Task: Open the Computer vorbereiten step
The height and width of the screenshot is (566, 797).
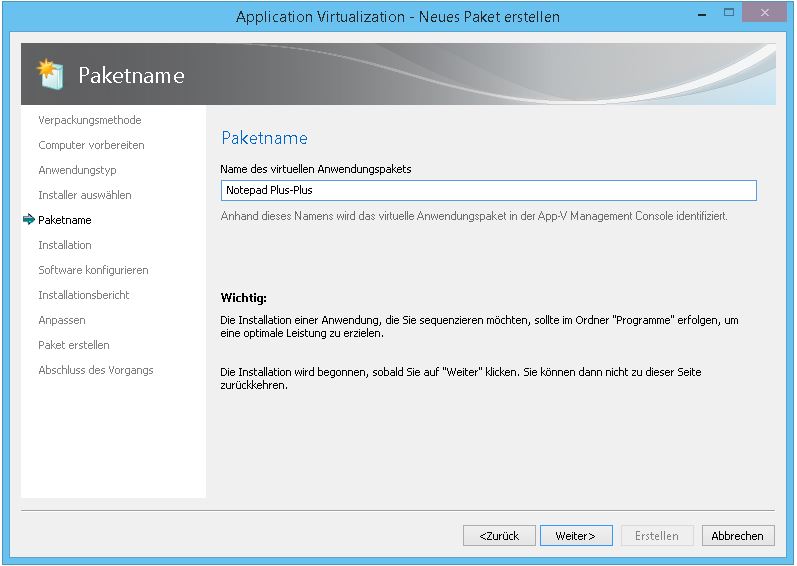Action: (x=91, y=145)
